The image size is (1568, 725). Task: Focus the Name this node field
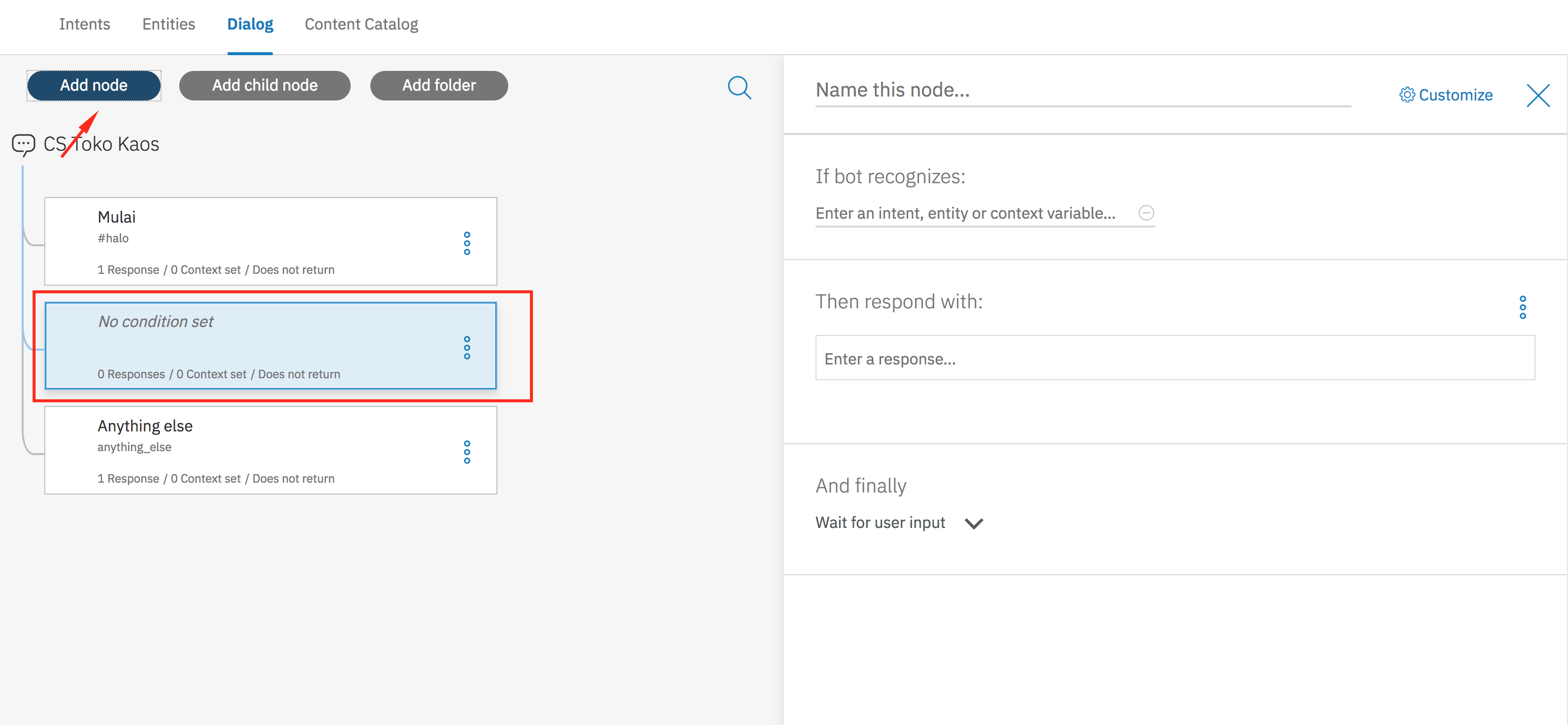pos(1082,90)
